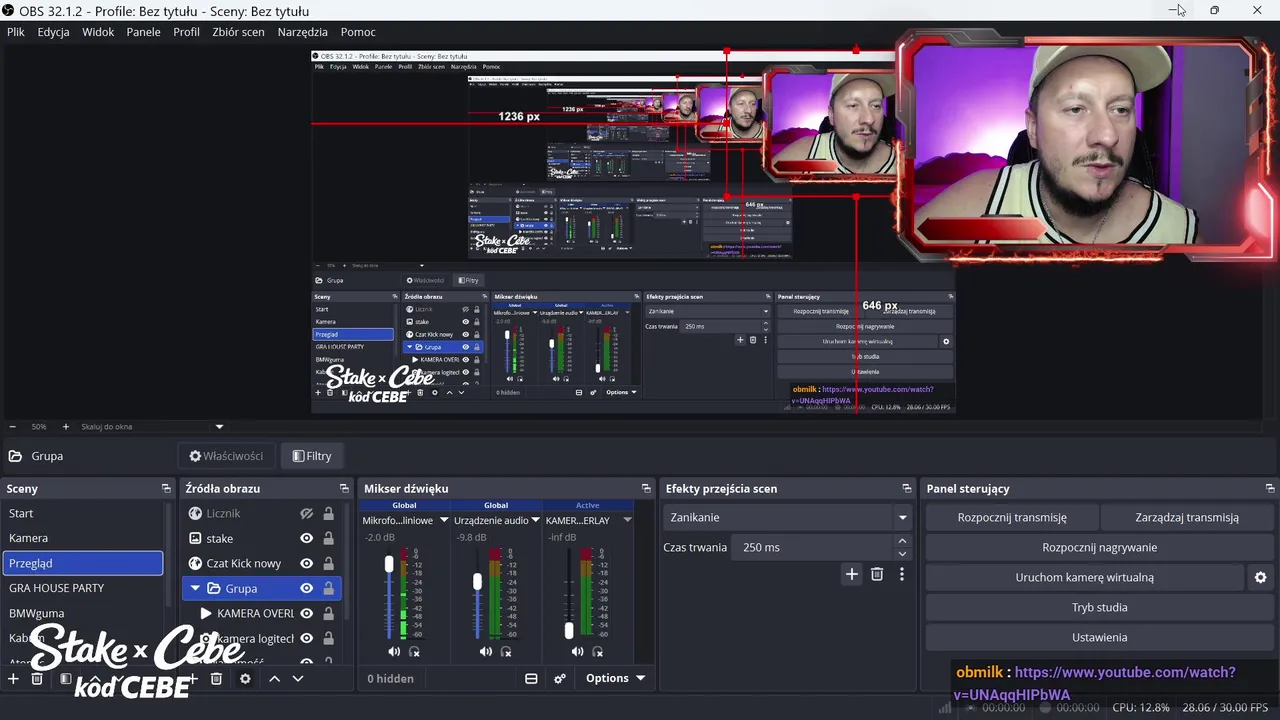Decrease Czas trwania with down arrow
This screenshot has height=720, width=1280.
[x=902, y=554]
